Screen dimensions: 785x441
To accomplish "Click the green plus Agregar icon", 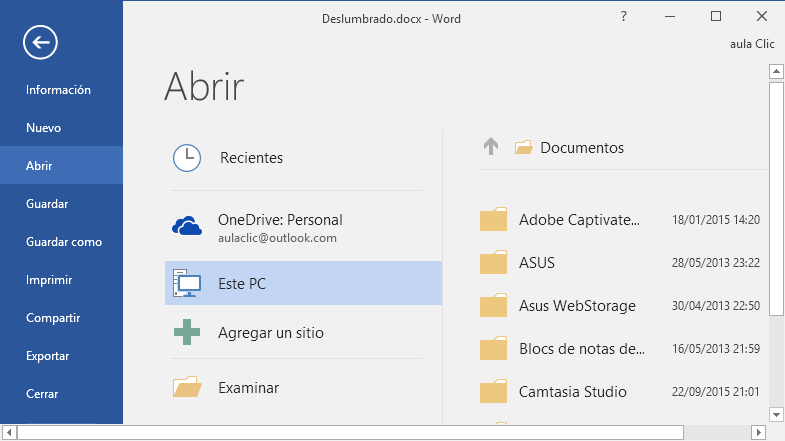I will (187, 332).
